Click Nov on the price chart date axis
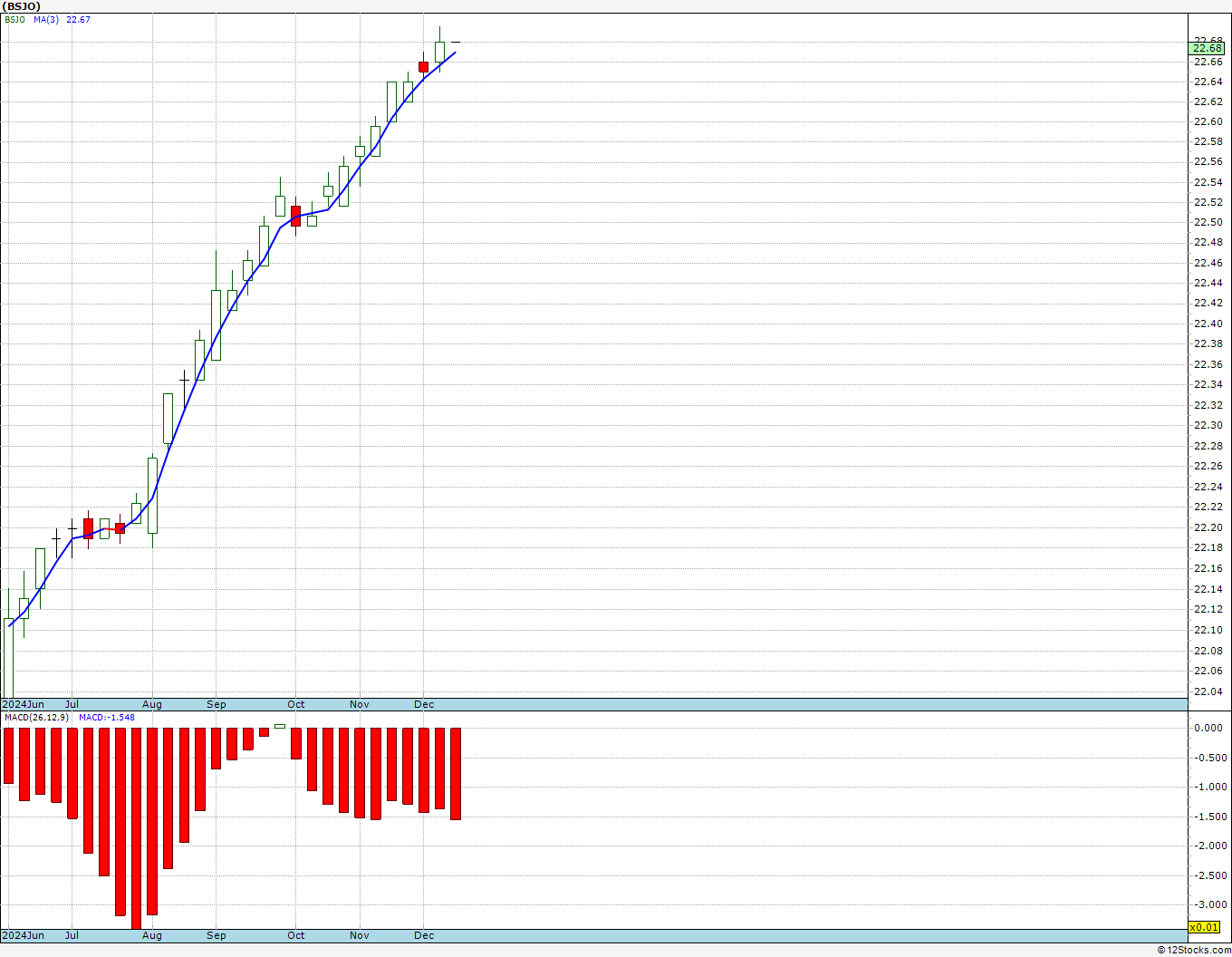Image resolution: width=1232 pixels, height=957 pixels. tap(360, 704)
